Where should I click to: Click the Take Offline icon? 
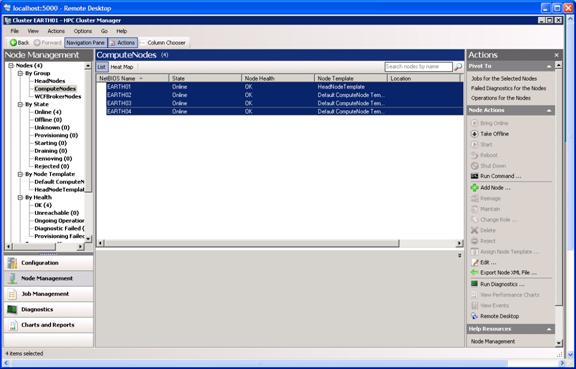[x=474, y=134]
